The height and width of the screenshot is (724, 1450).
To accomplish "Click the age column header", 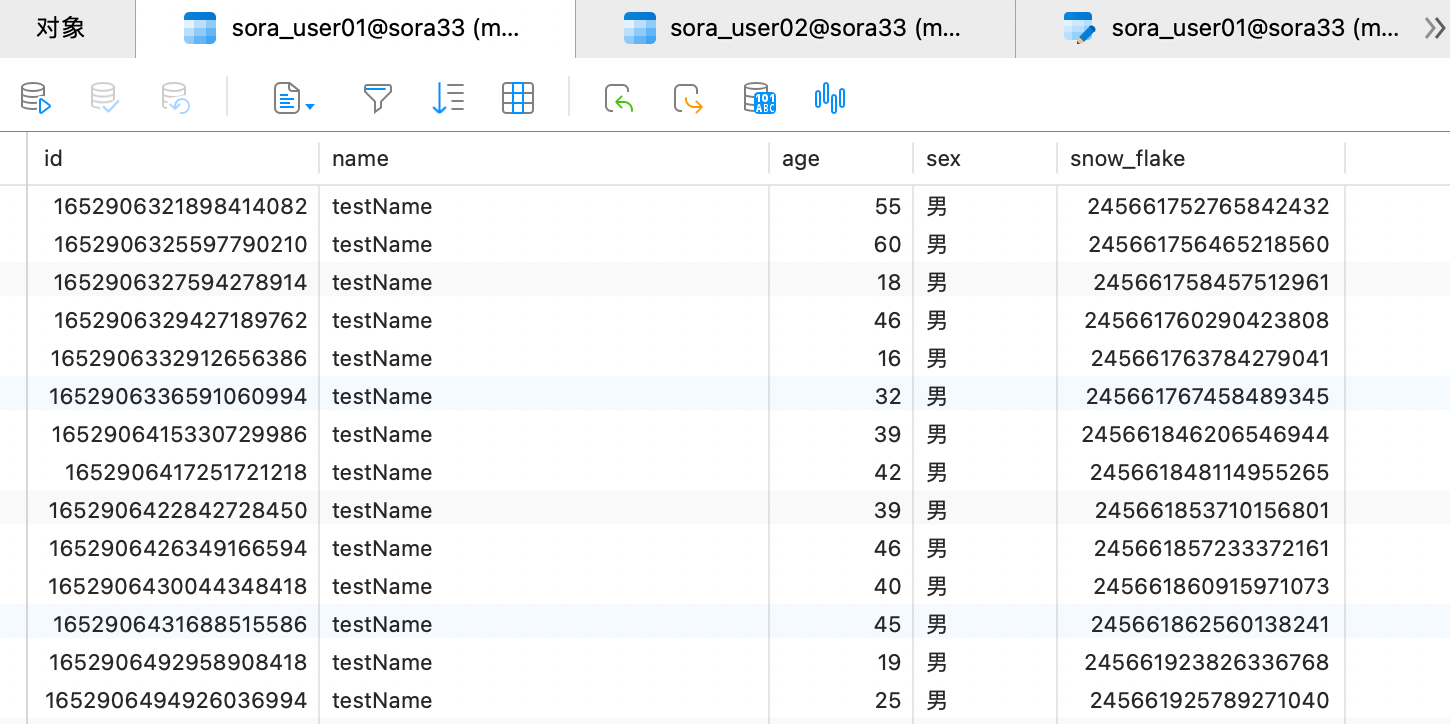I will [801, 158].
